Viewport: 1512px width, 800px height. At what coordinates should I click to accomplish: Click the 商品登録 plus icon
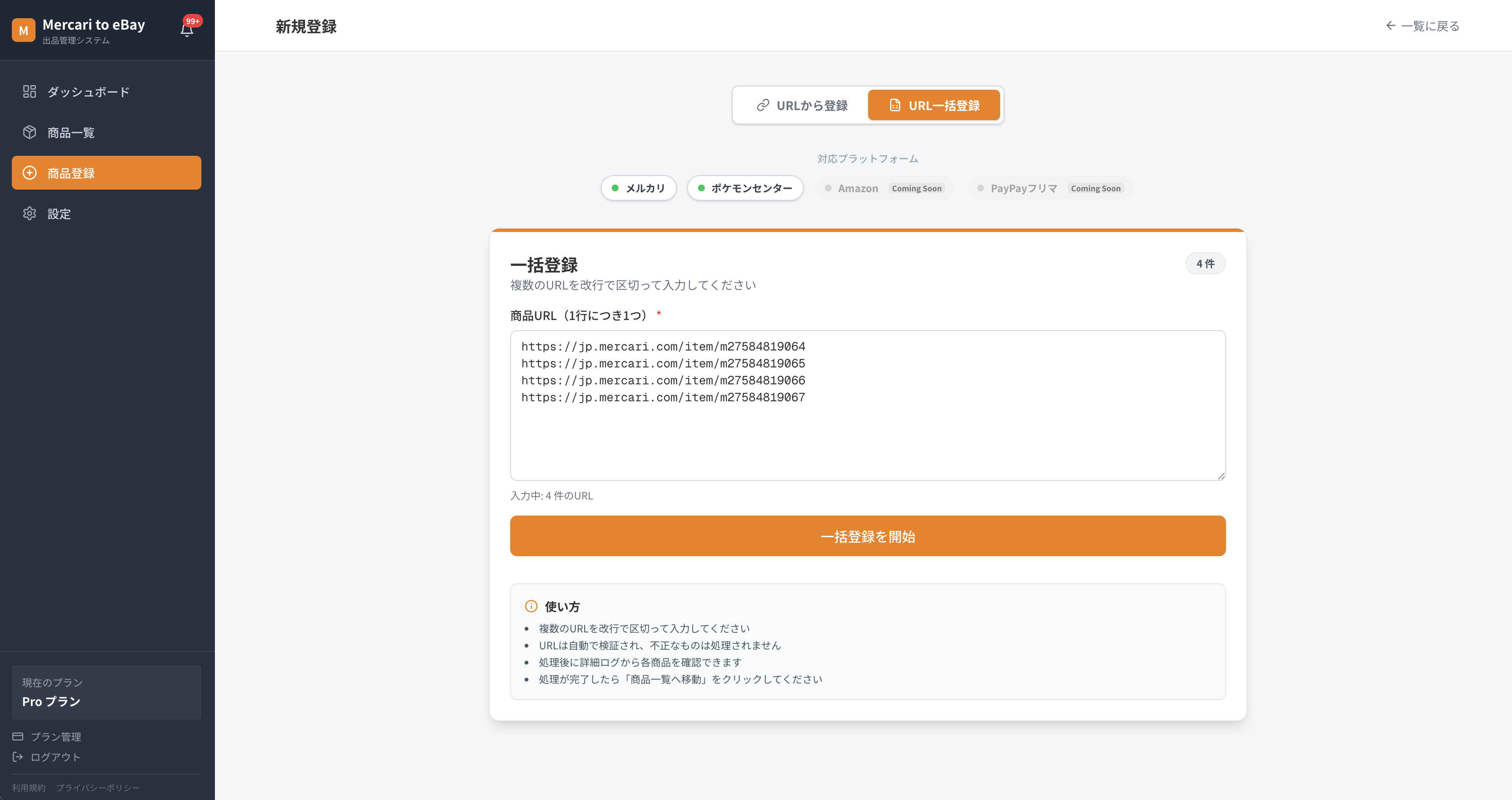click(x=30, y=173)
